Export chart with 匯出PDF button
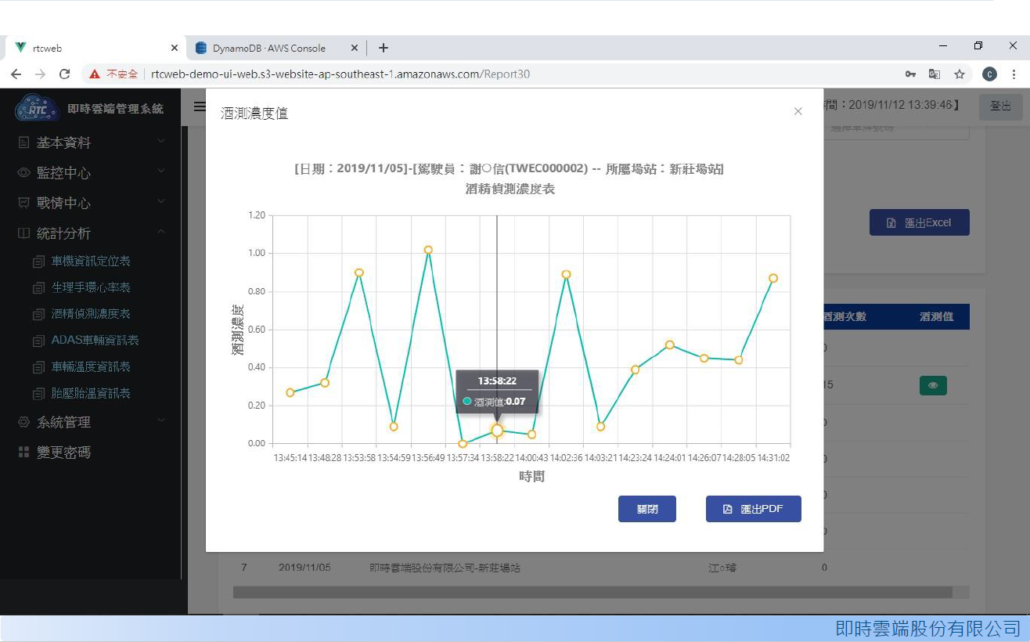This screenshot has height=642, width=1030. (x=753, y=509)
